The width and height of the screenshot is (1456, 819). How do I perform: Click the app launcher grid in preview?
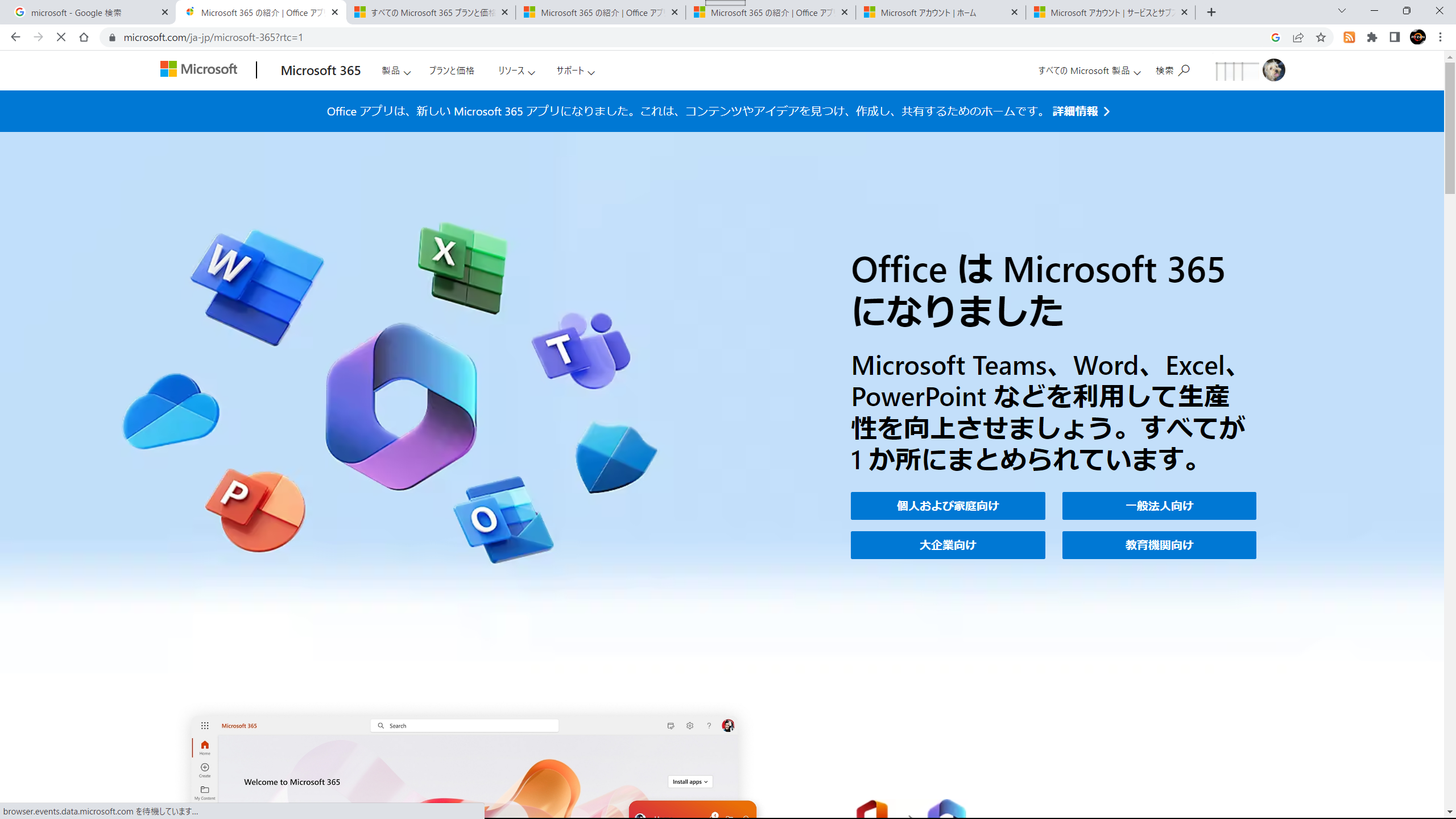tap(205, 725)
